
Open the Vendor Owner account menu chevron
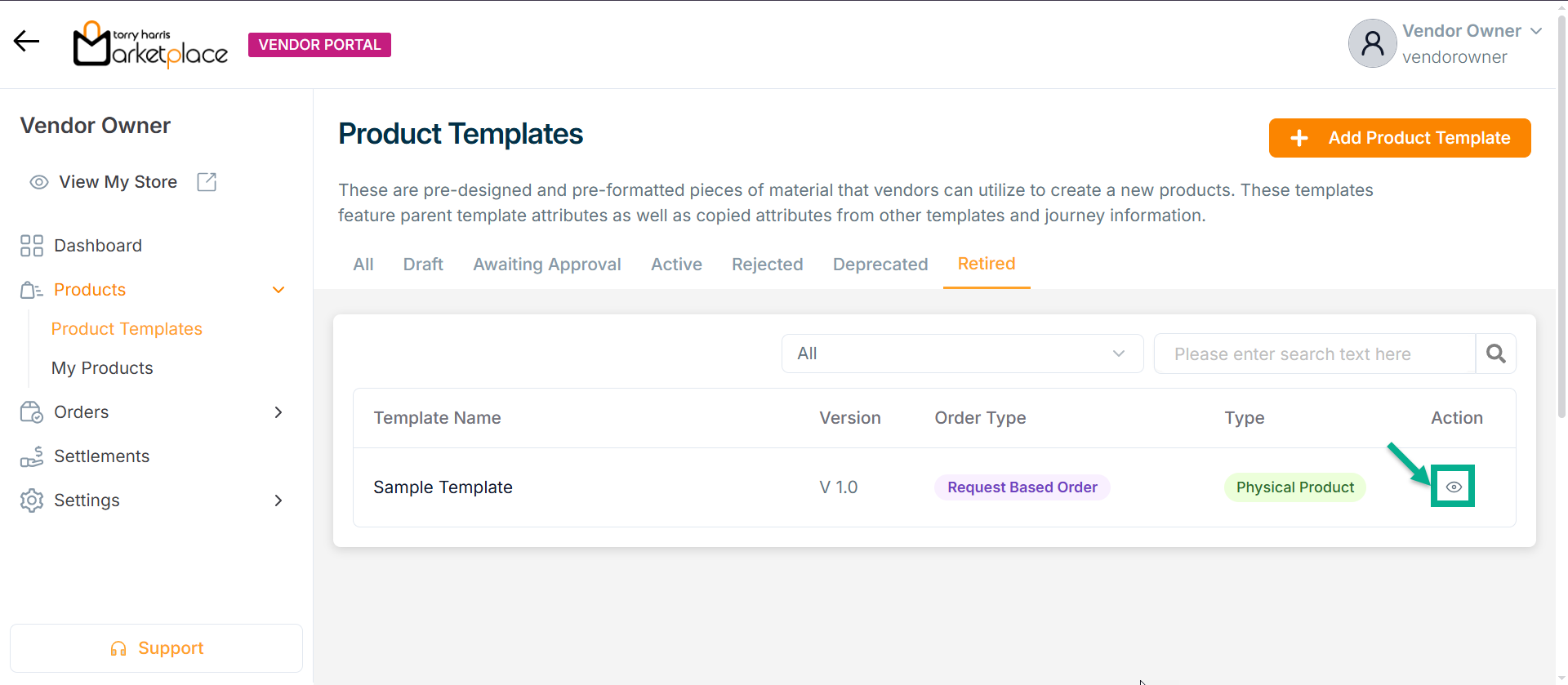point(1536,31)
